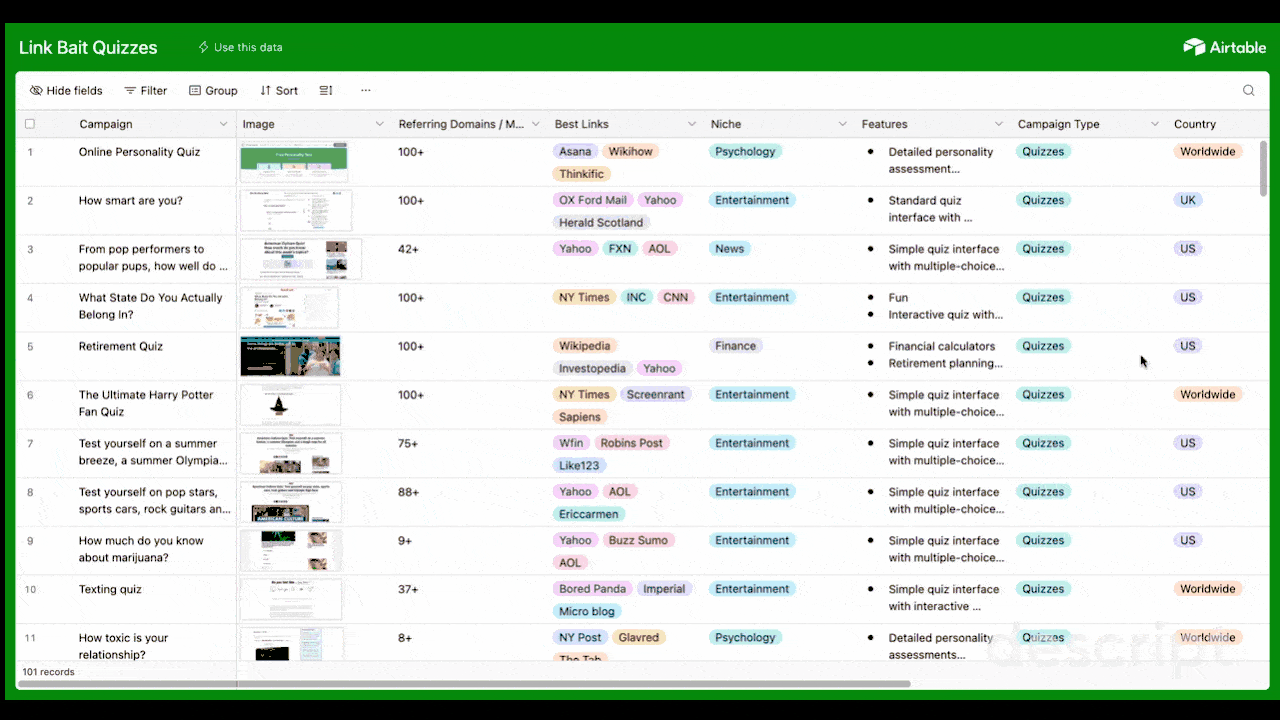1280x720 pixels.
Task: Expand the Campaign Type column dropdown
Action: tap(1154, 124)
